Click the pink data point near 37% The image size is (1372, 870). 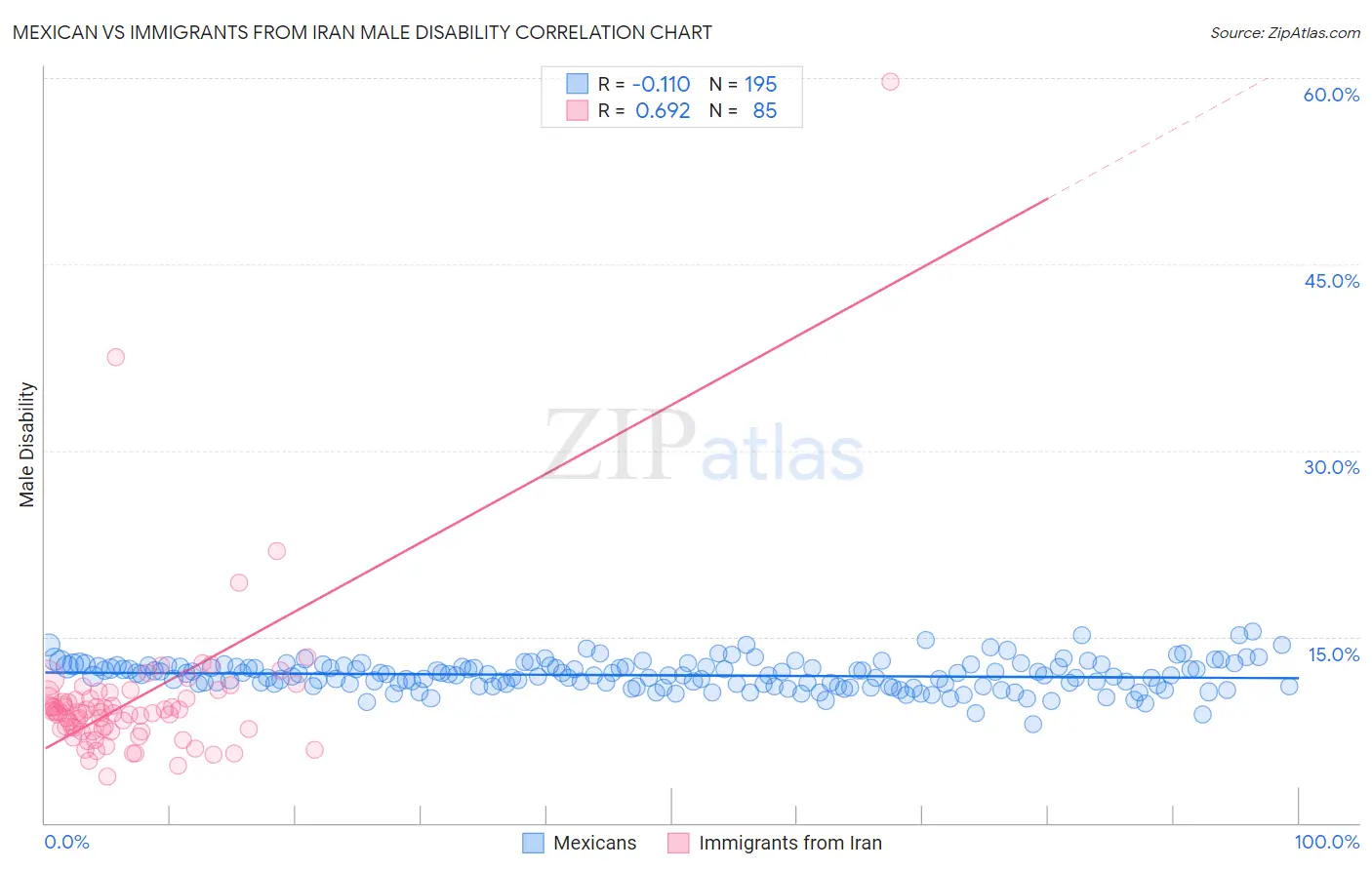(115, 357)
